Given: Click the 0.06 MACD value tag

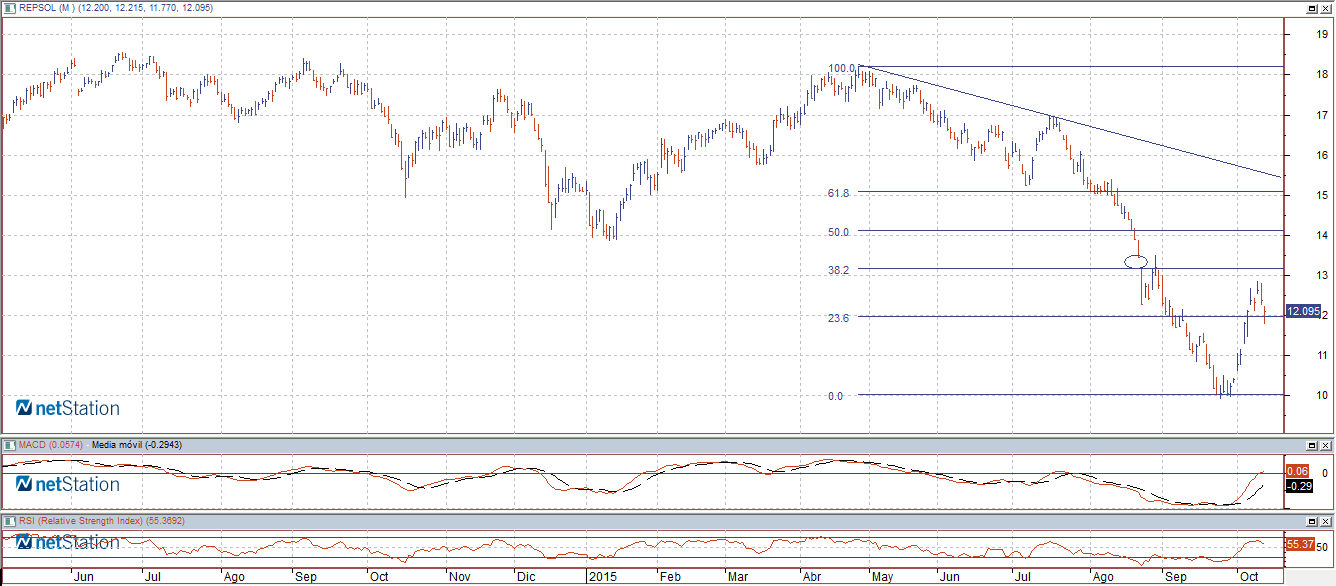Looking at the screenshot, I should click(x=1299, y=471).
